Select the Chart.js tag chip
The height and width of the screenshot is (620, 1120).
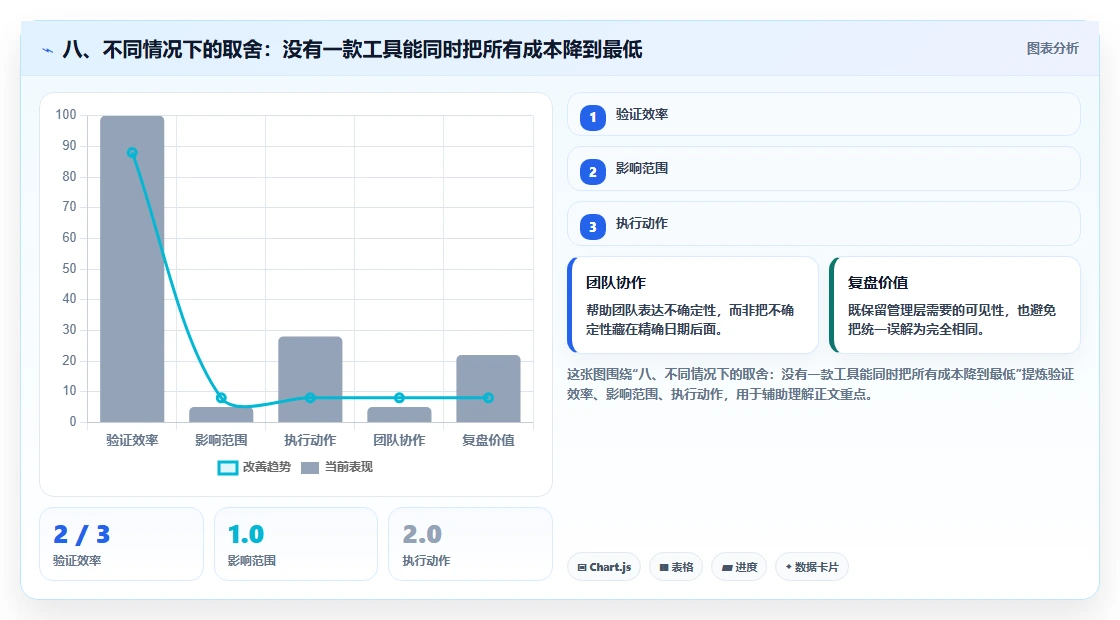pos(604,567)
